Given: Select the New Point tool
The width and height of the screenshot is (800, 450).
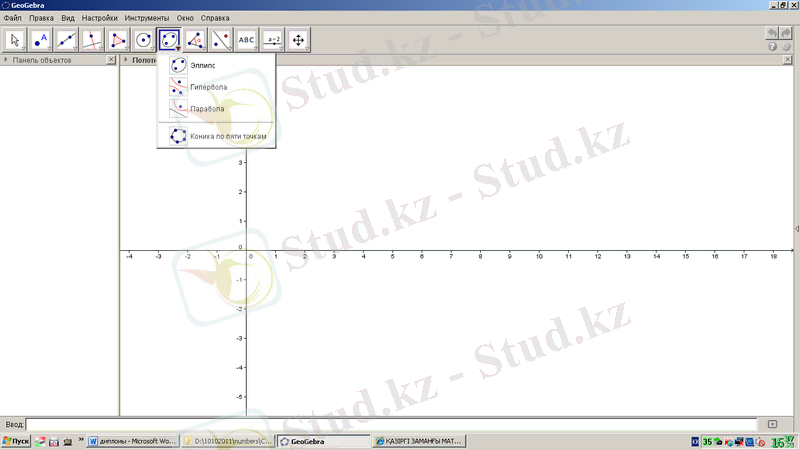Looking at the screenshot, I should [x=40, y=40].
